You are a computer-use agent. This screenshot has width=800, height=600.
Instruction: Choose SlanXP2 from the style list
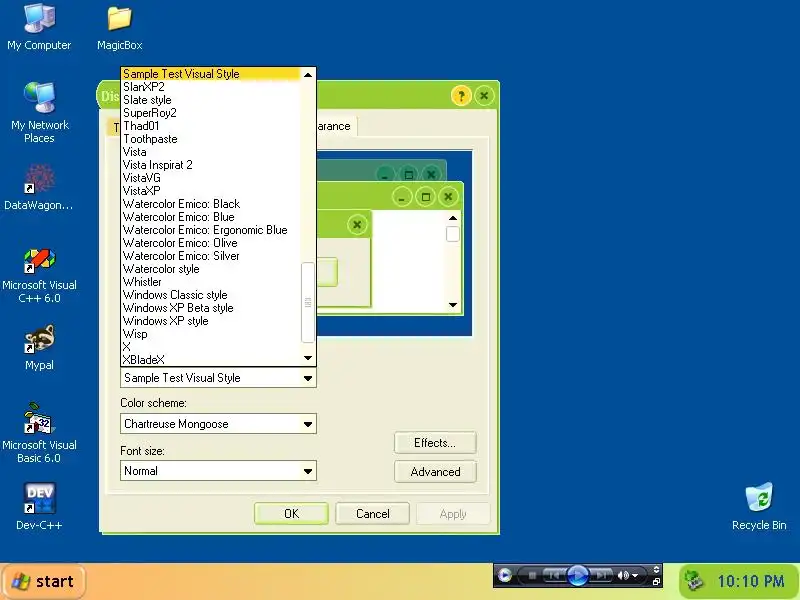tap(211, 87)
